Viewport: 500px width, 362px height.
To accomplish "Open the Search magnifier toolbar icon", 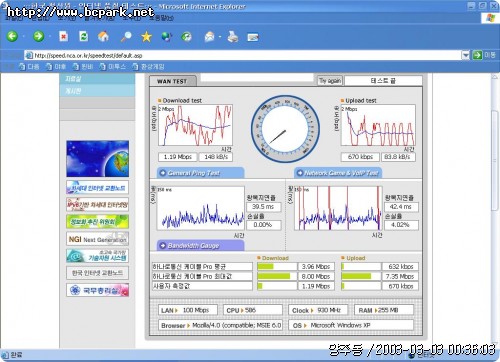I will coord(126,36).
